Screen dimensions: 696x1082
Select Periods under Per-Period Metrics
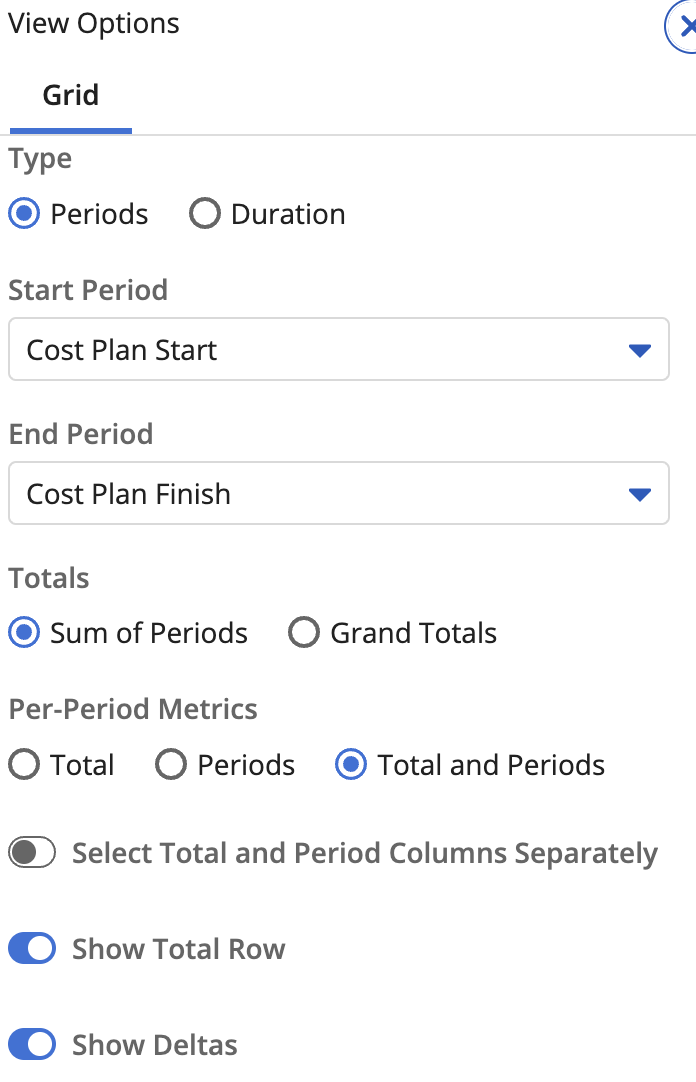[x=171, y=765]
